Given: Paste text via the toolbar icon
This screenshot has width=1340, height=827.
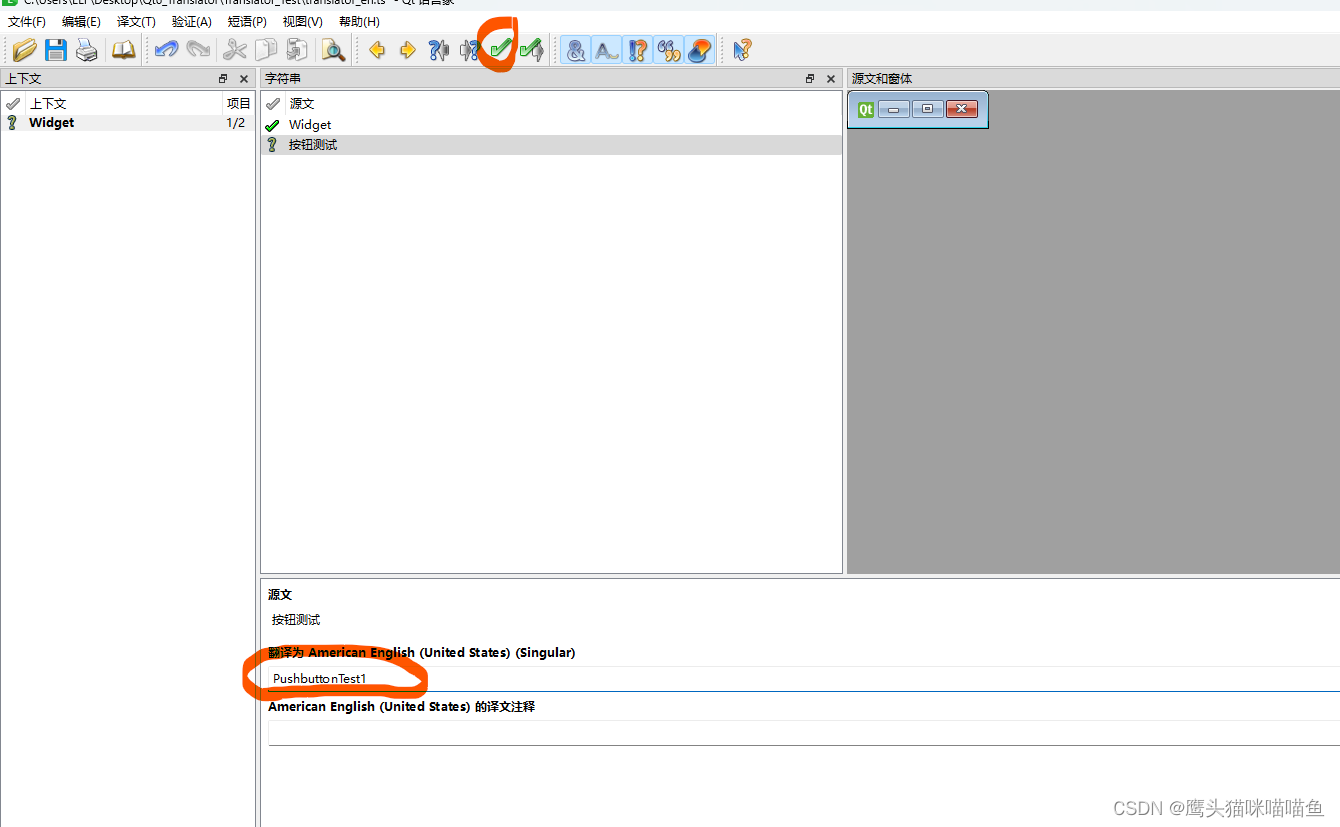Looking at the screenshot, I should click(297, 50).
